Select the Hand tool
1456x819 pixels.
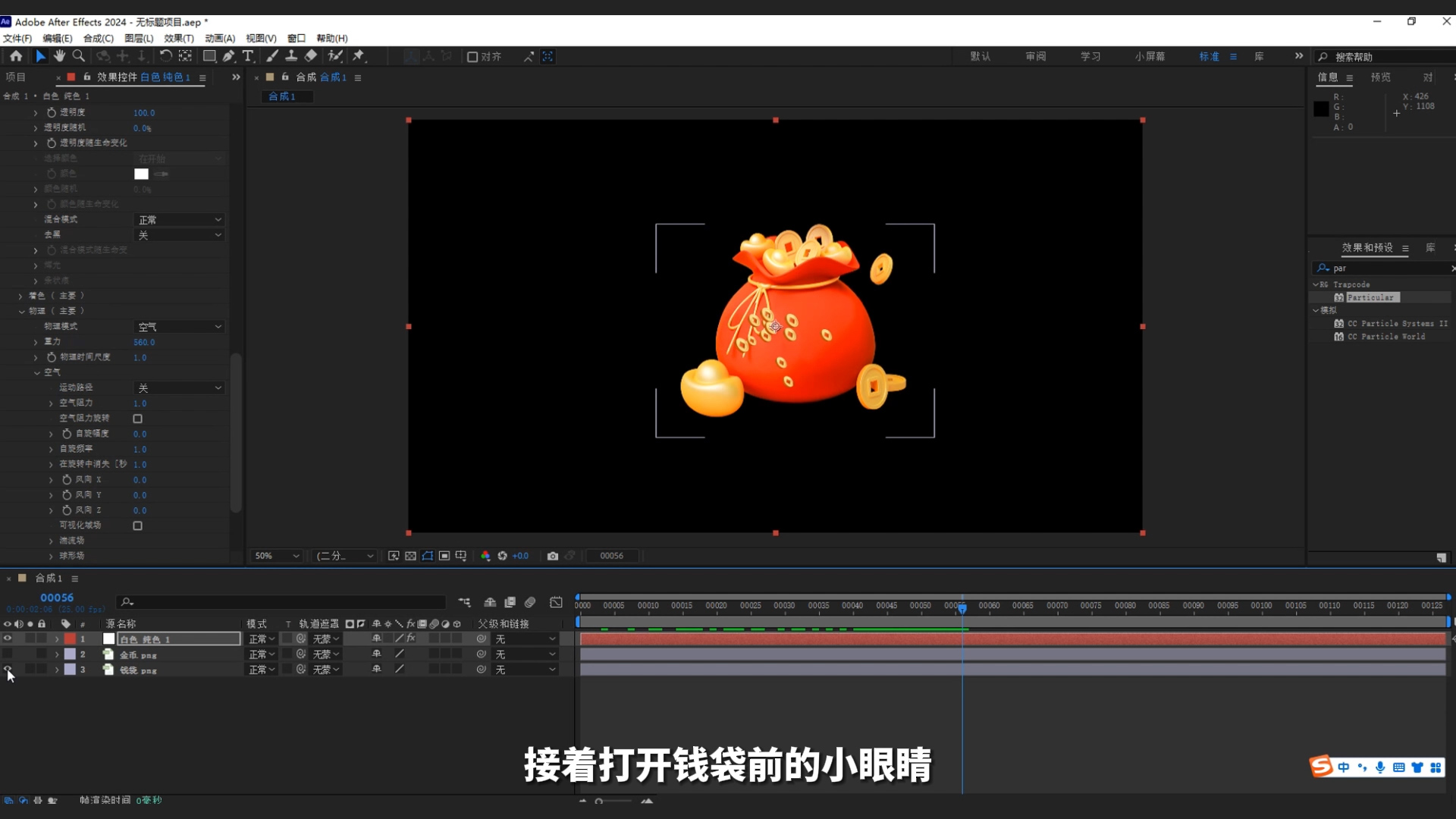pos(59,55)
